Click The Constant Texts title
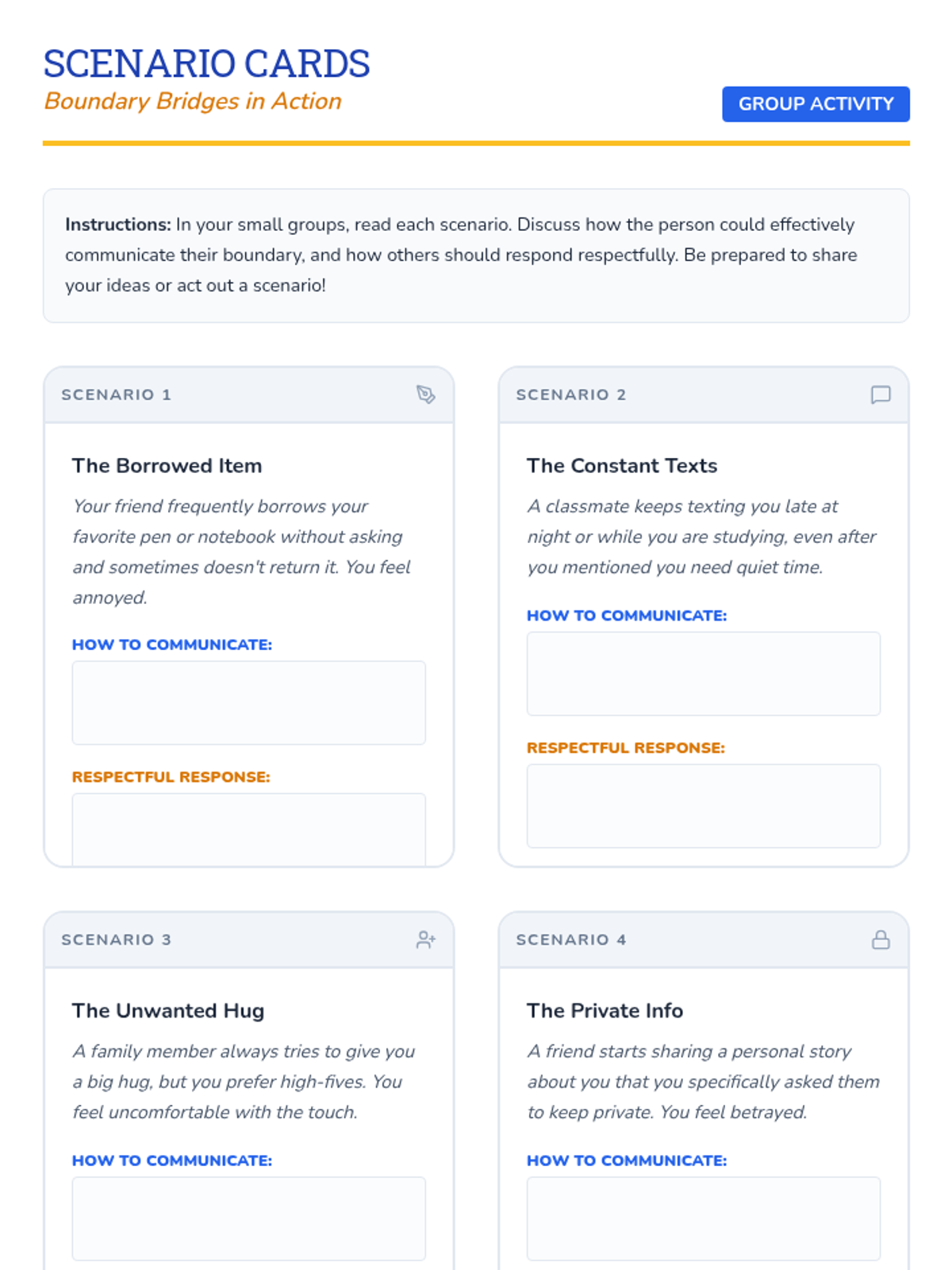 (622, 466)
